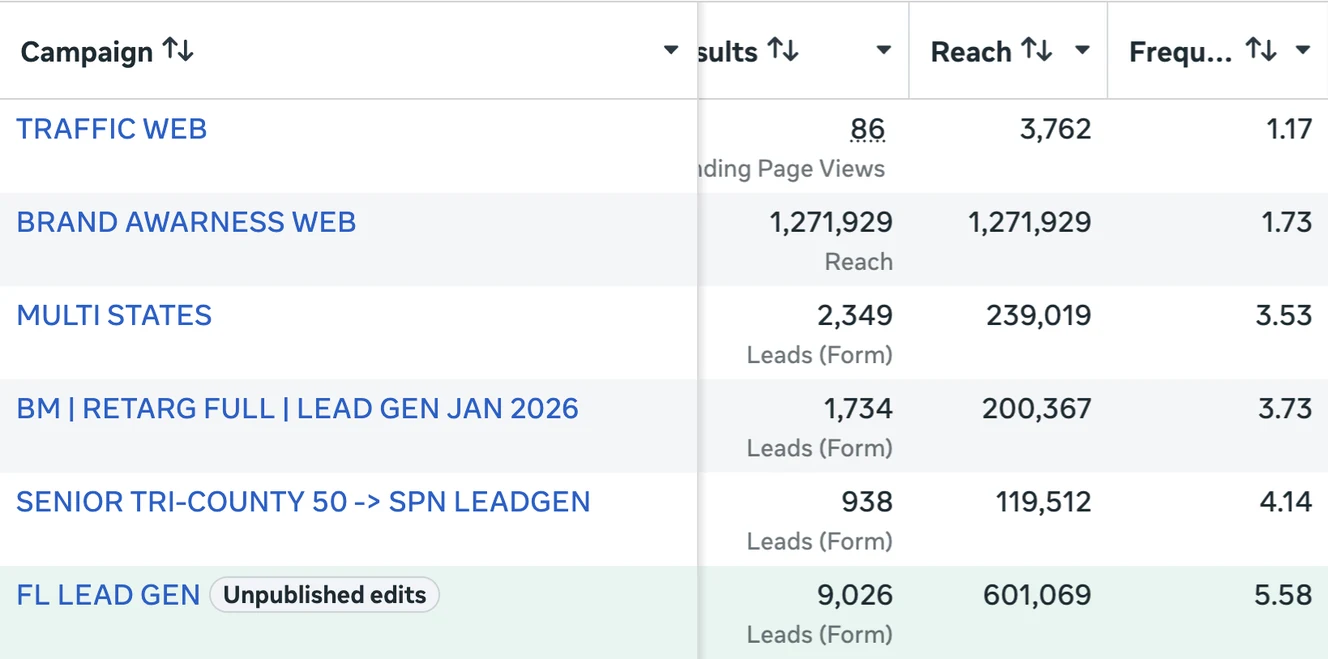Sort by Reach using its sort arrows
The height and width of the screenshot is (659, 1328).
click(x=1037, y=50)
